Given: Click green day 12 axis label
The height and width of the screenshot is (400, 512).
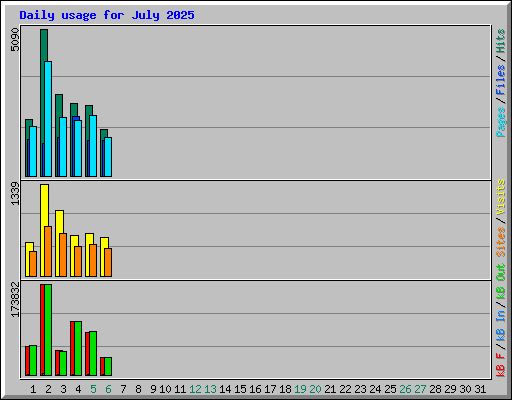Looking at the screenshot, I should coord(195,389).
